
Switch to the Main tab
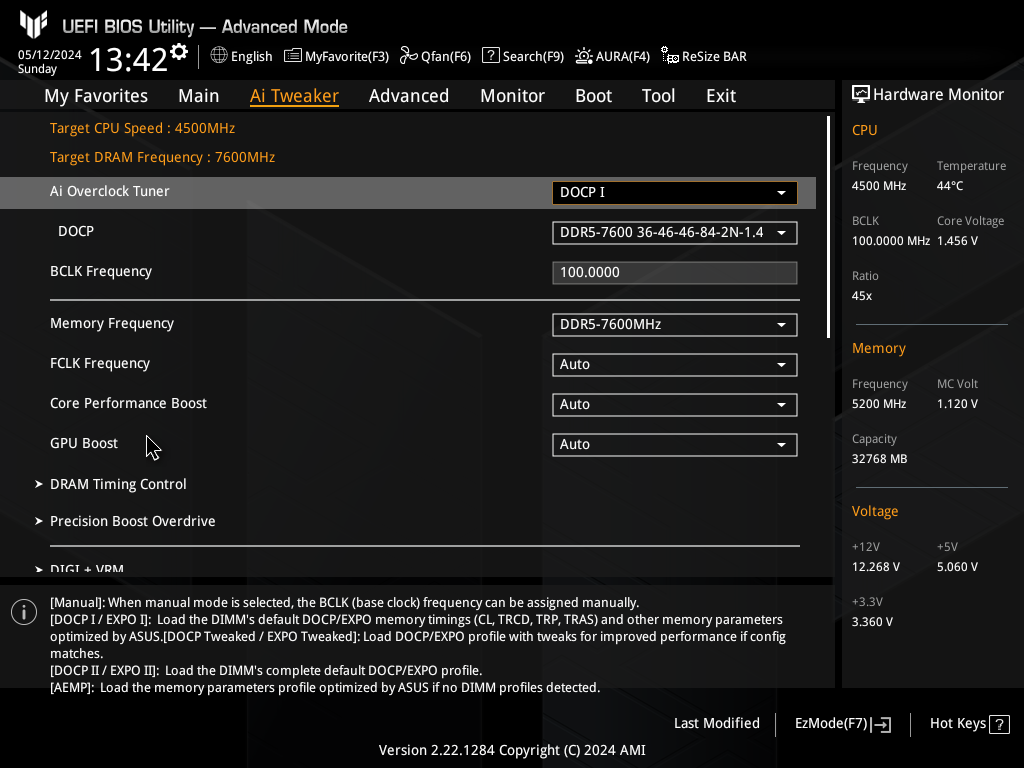[x=199, y=95]
